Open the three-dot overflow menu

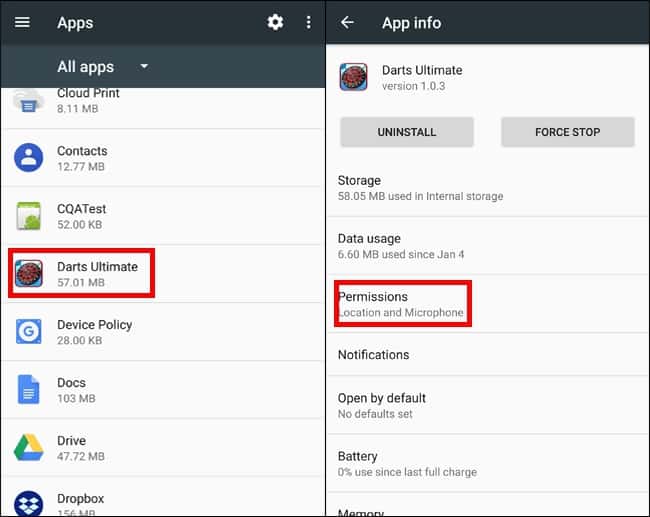(308, 22)
